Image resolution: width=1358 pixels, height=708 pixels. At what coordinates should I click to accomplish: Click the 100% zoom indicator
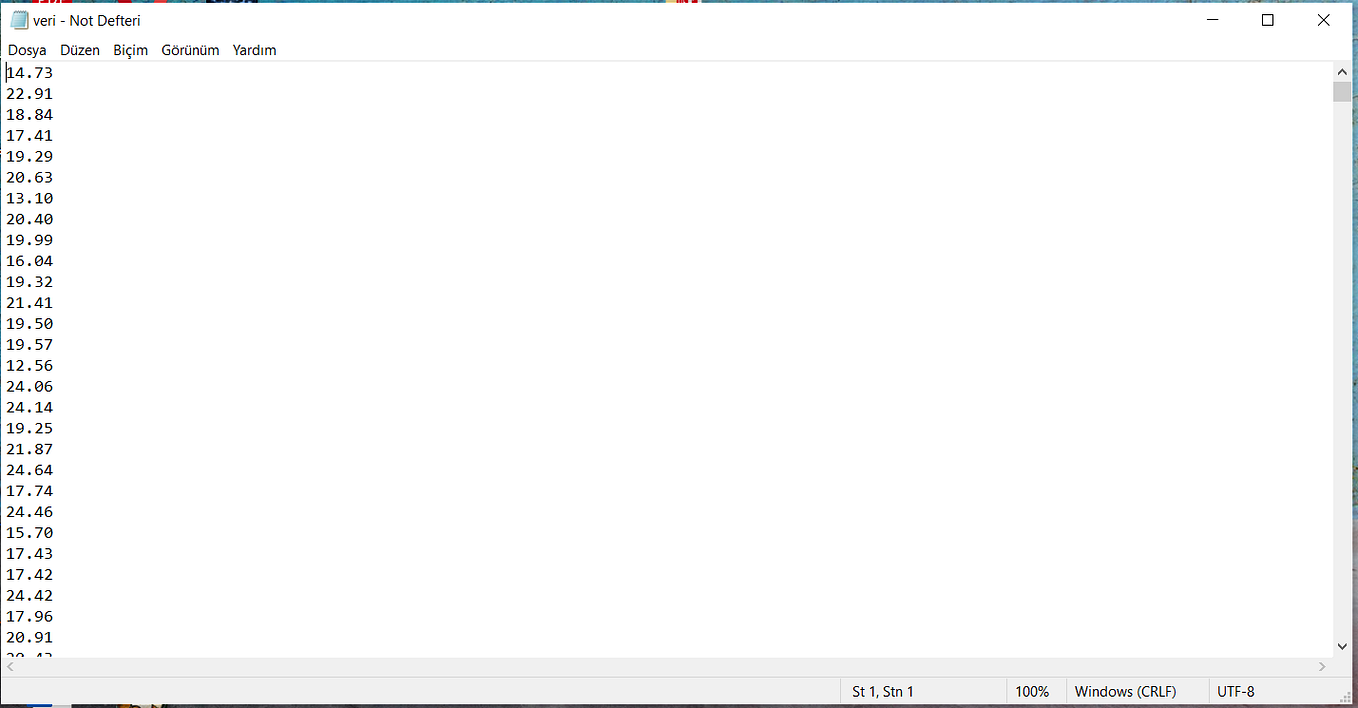(x=1033, y=691)
